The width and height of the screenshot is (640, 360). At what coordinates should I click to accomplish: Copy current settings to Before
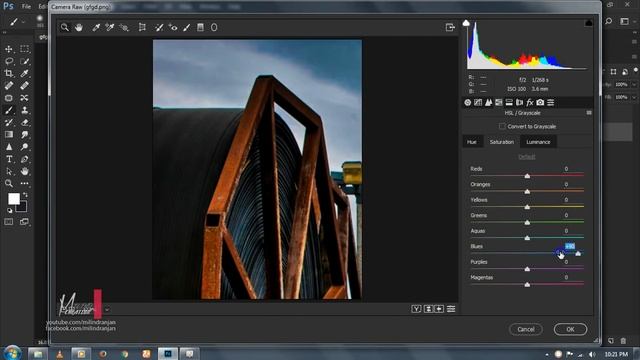pyautogui.click(x=439, y=309)
